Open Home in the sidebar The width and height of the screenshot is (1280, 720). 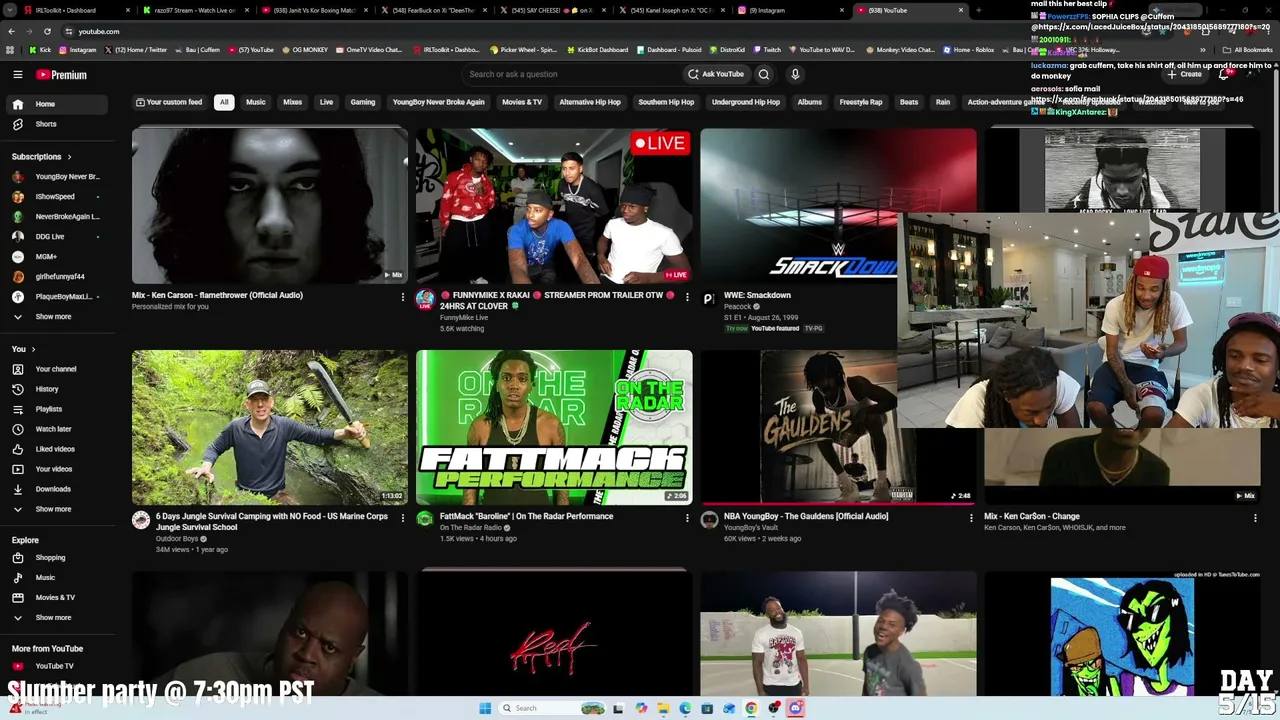click(56, 104)
